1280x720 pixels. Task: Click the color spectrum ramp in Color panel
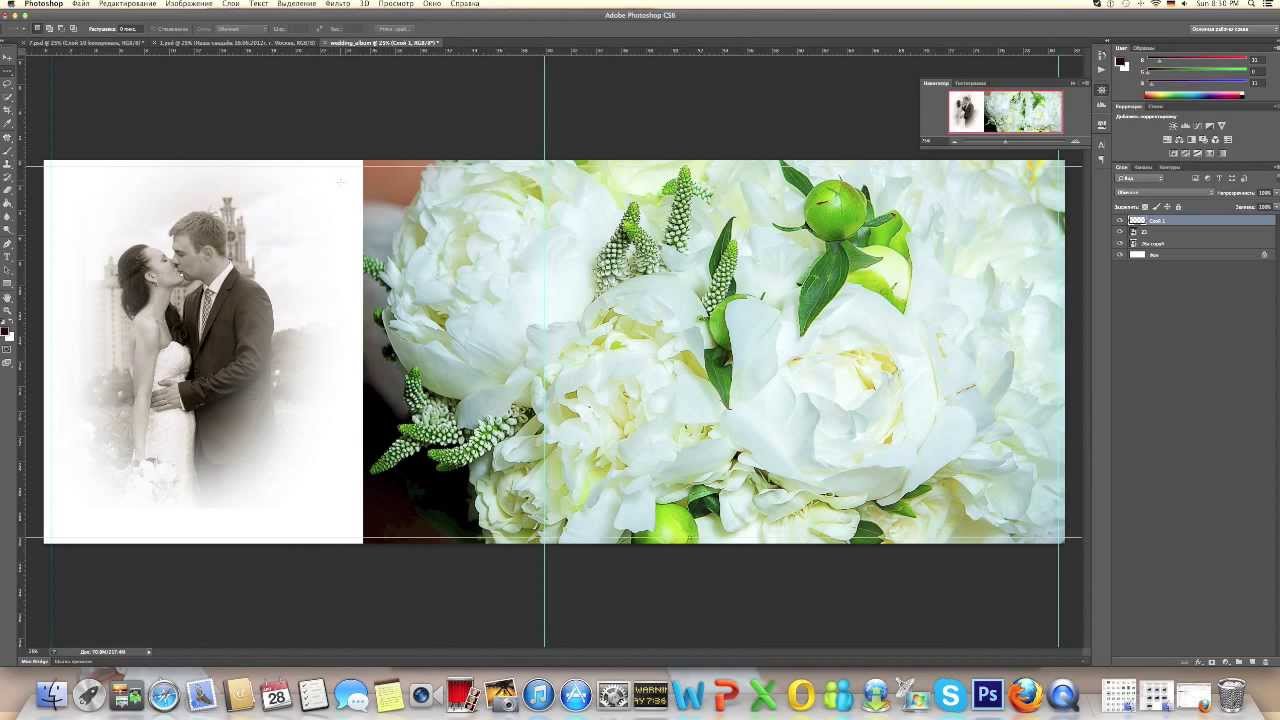click(x=1195, y=95)
